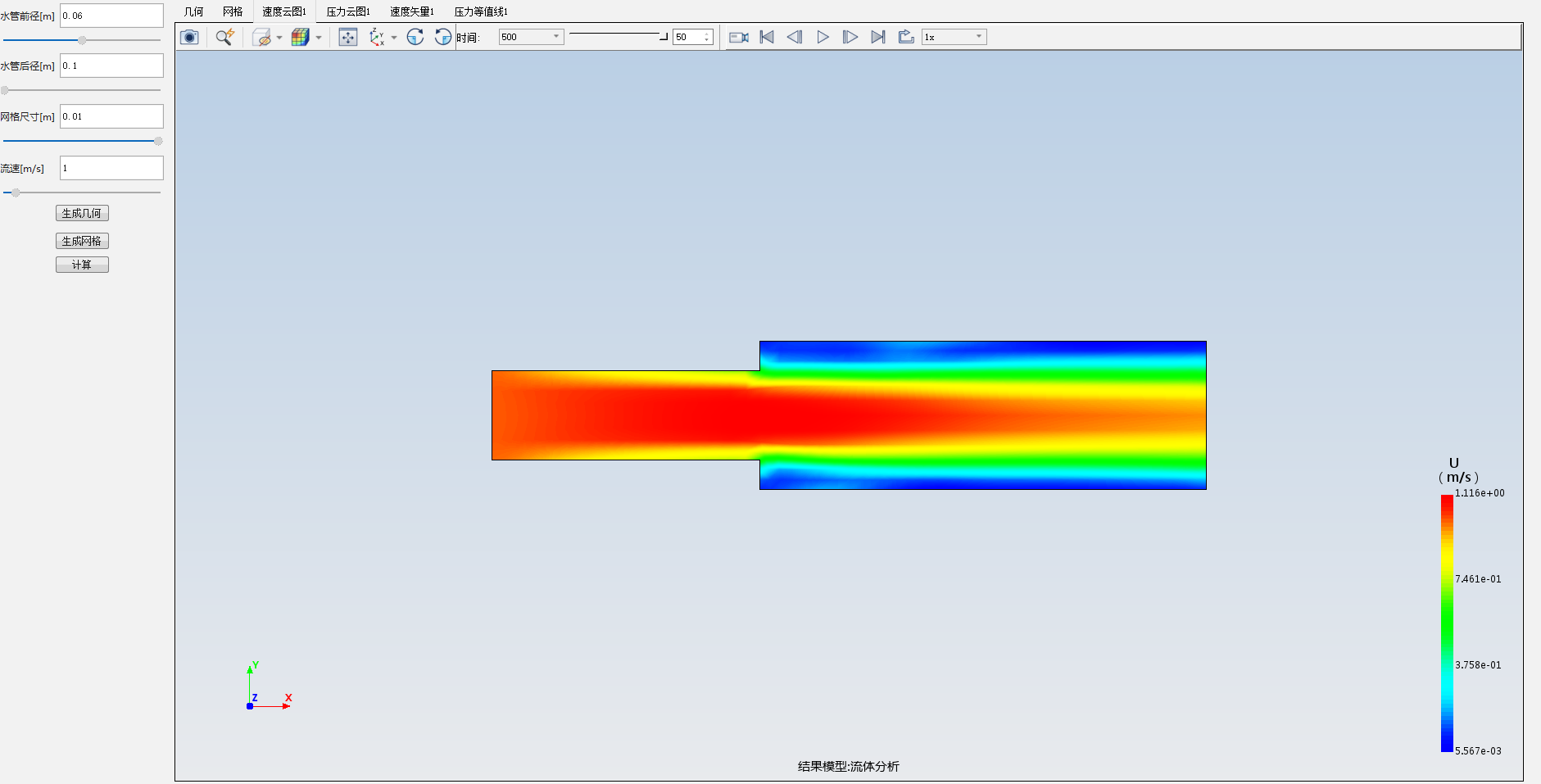Click the U (m/s) legend title
The width and height of the screenshot is (1541, 784).
coord(1458,470)
